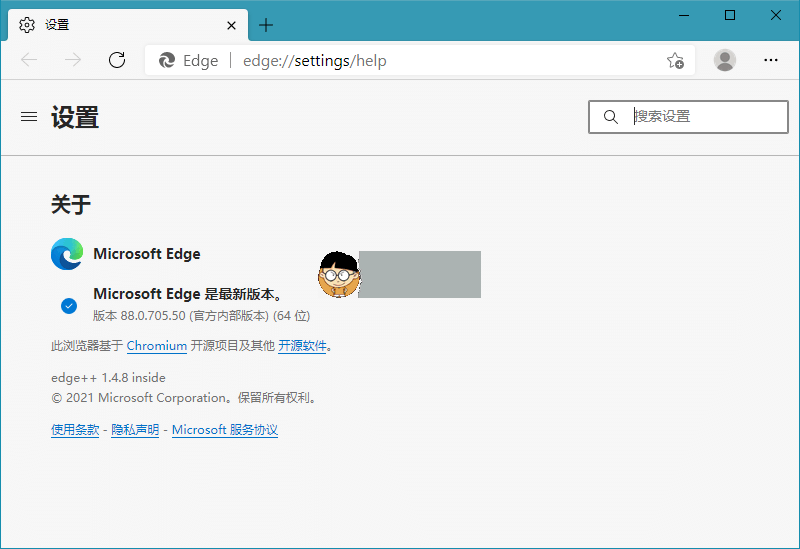Screen dimensions: 800x549
Task: Click the 2021 Microsoft Corporation copyright text
Action: 185,398
